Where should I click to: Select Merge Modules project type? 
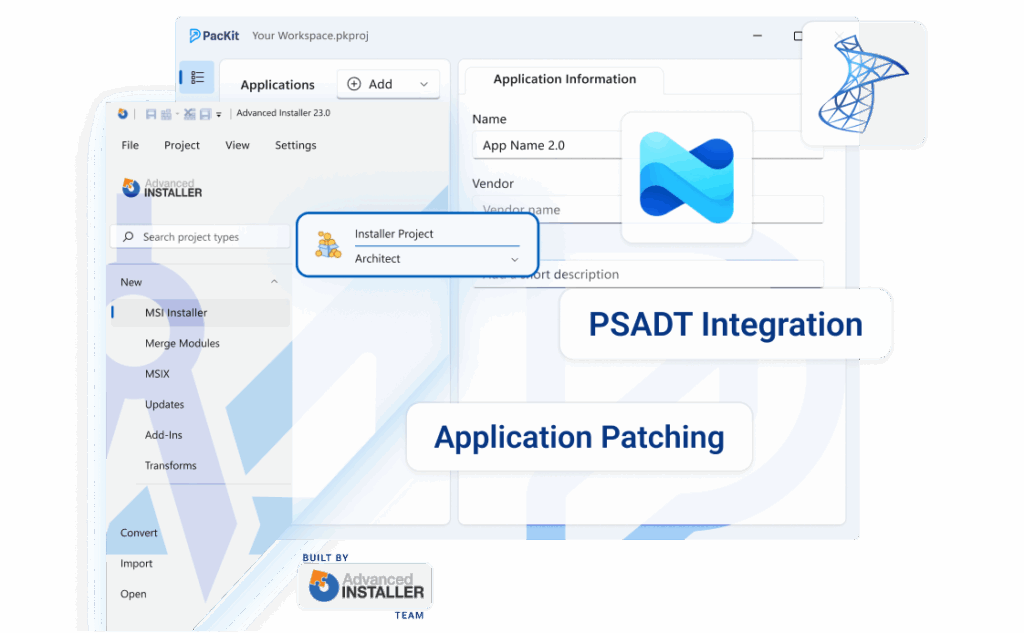[x=182, y=343]
